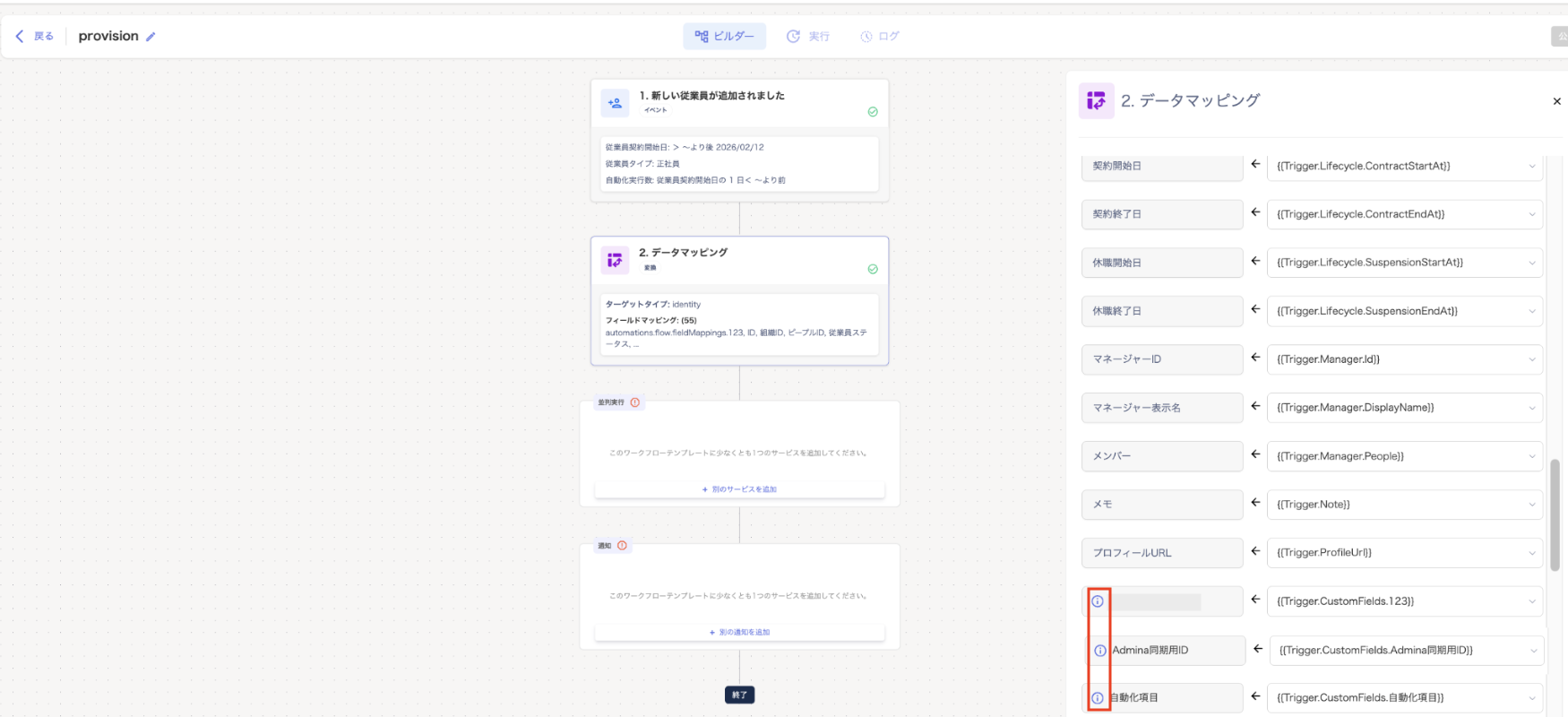Add another service with 別のサービスを追加

pos(739,489)
